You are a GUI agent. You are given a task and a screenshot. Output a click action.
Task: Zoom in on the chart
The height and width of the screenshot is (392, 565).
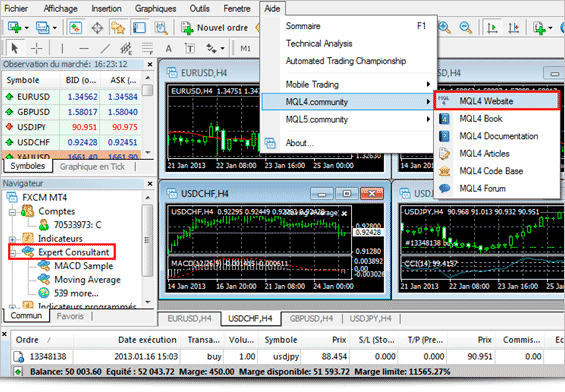[444, 27]
